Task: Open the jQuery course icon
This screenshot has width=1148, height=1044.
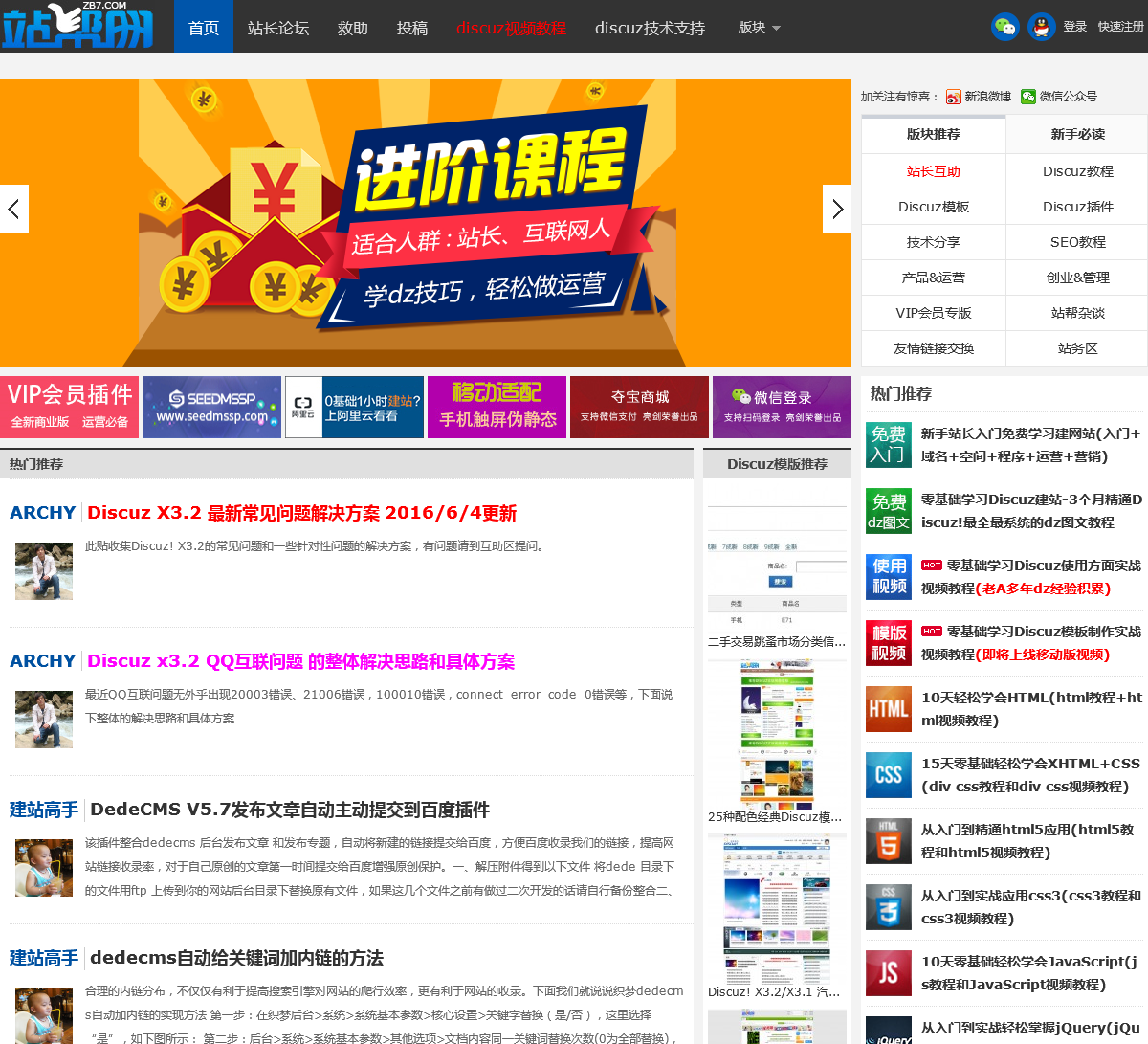Action: click(x=888, y=1031)
